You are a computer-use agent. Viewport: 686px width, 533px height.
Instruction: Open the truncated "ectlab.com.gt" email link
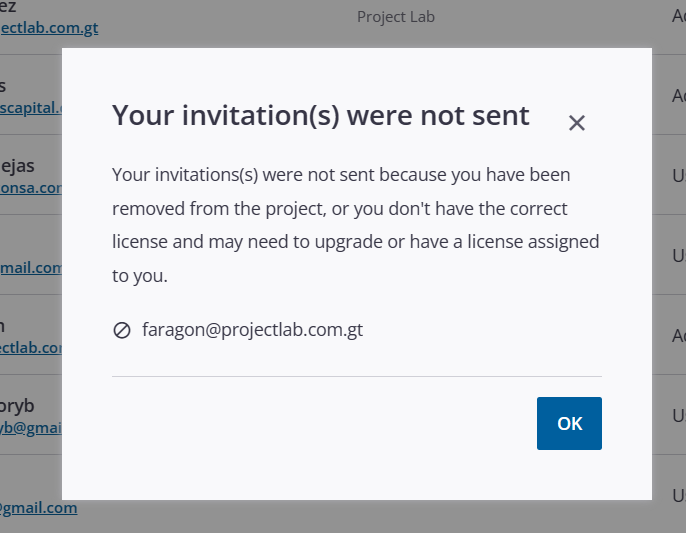49,28
